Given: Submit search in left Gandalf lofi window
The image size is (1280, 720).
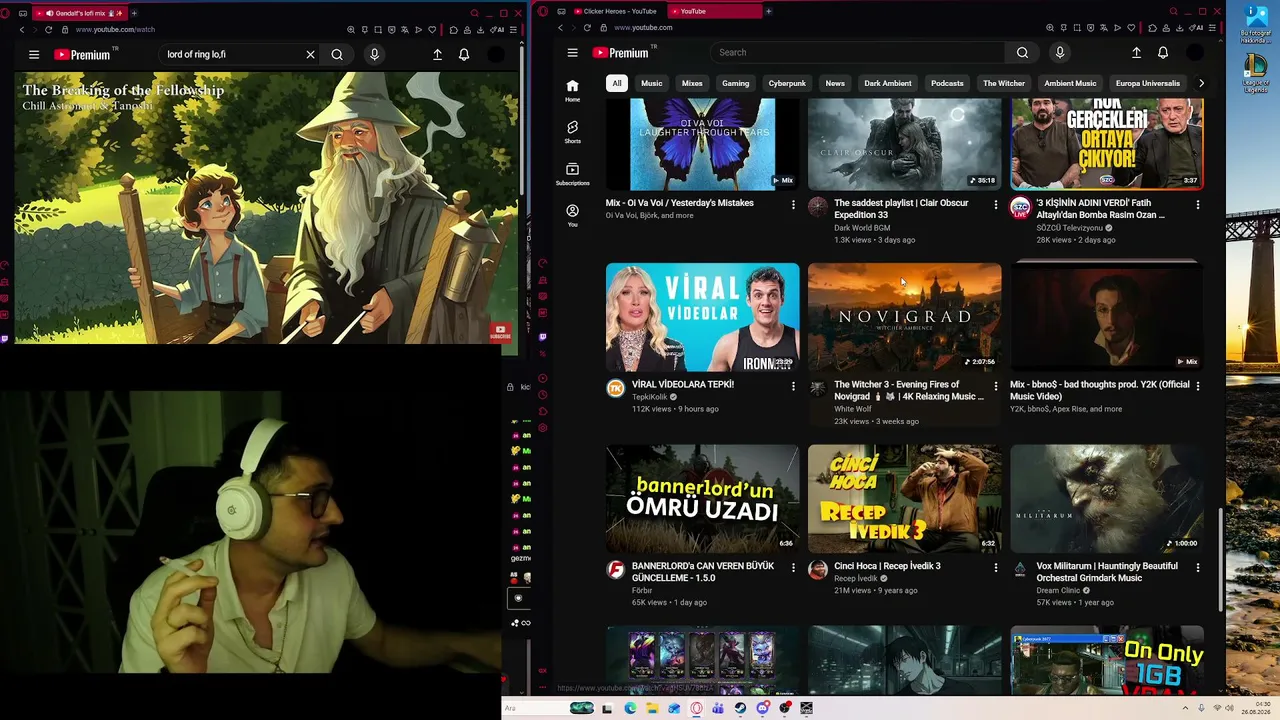Looking at the screenshot, I should 337,55.
